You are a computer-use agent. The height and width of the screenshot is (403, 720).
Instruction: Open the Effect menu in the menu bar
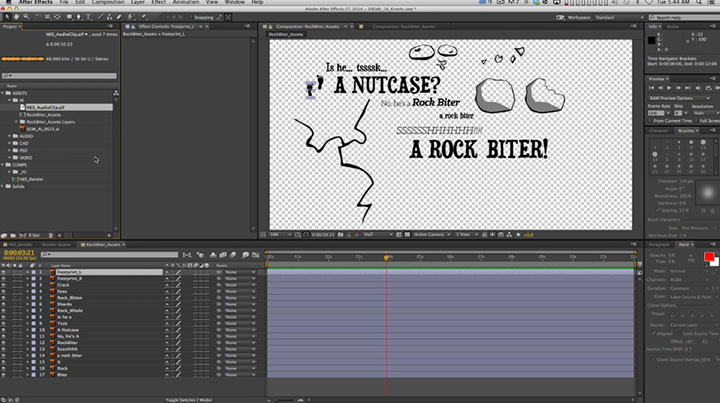coord(158,2)
